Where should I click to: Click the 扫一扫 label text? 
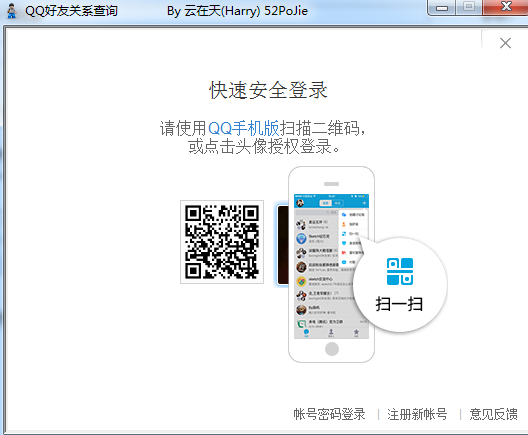click(x=399, y=304)
